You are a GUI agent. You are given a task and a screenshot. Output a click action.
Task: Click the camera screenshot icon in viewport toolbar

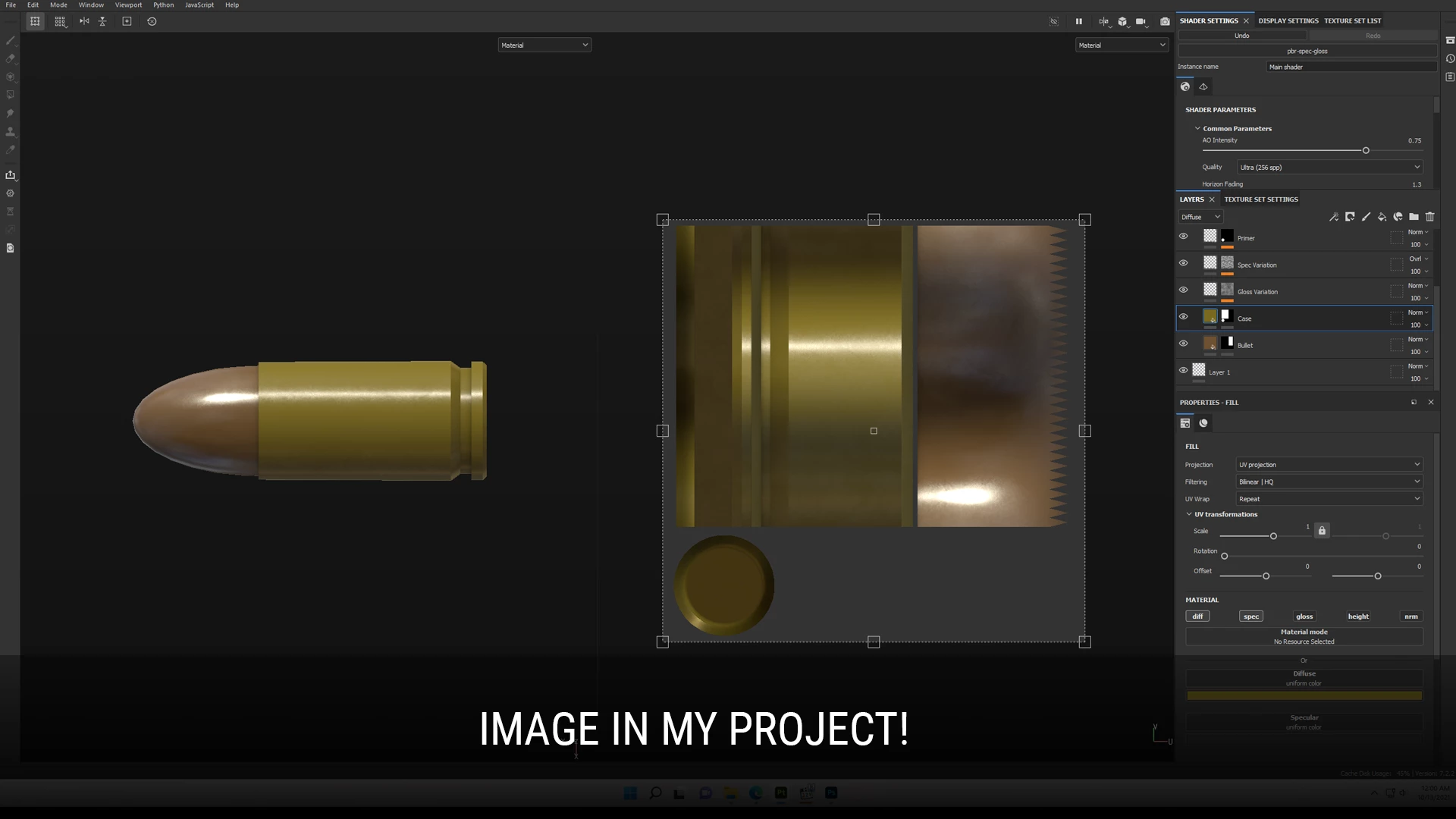[x=1165, y=21]
